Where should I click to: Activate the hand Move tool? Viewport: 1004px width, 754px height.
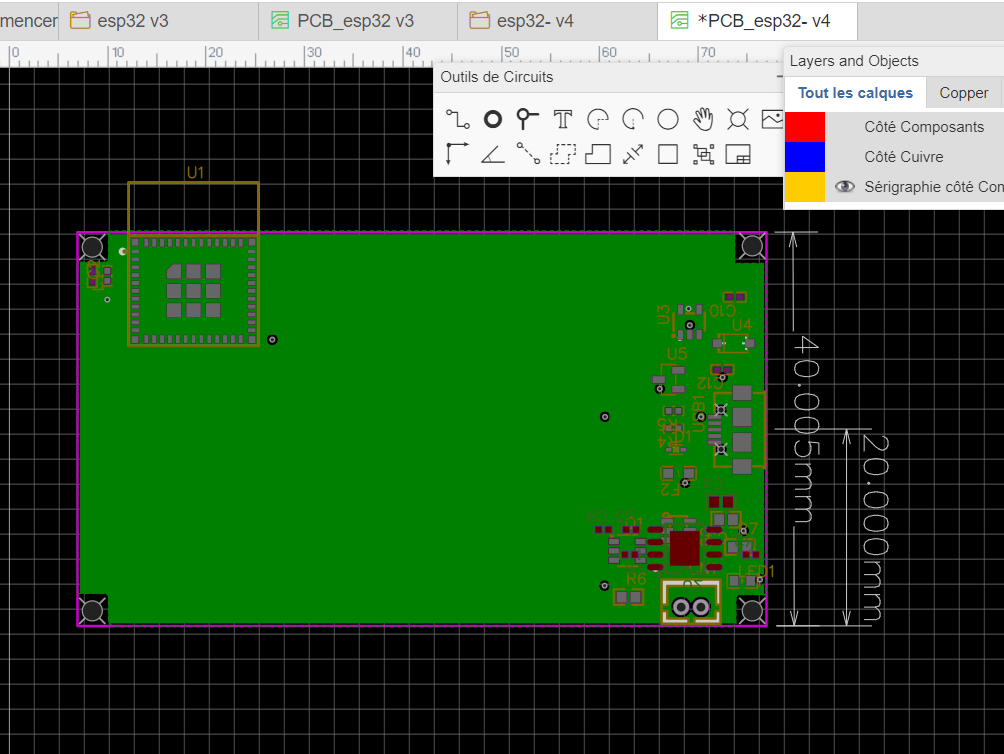click(703, 119)
